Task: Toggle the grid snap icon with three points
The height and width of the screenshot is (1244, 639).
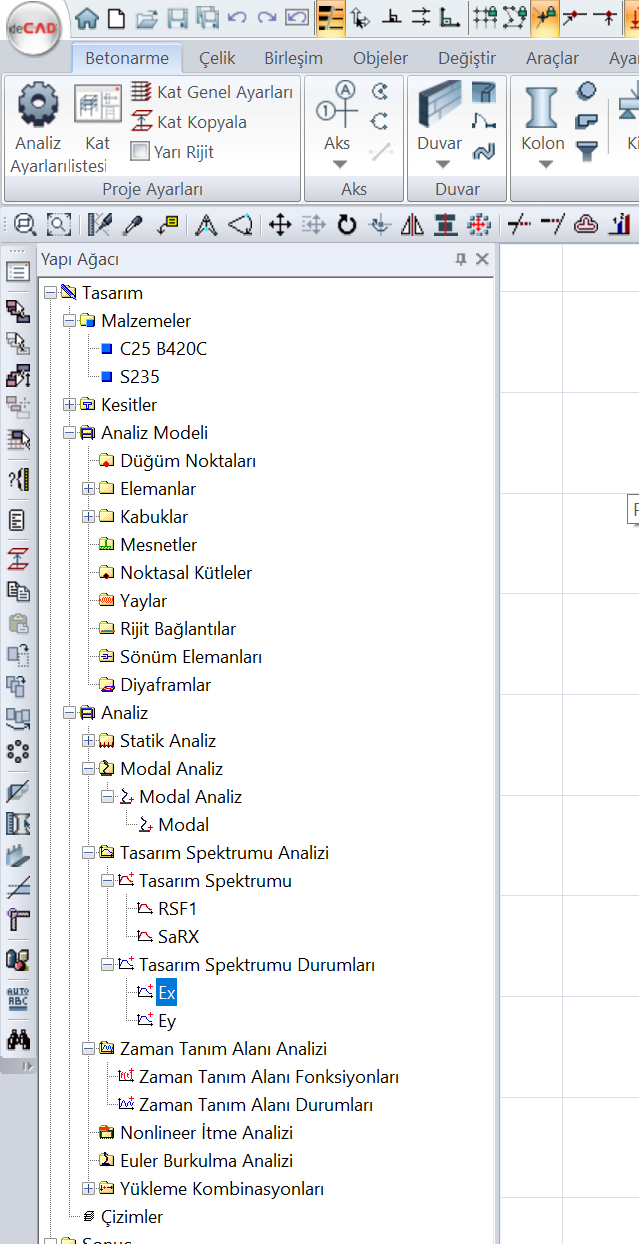Action: 485,17
